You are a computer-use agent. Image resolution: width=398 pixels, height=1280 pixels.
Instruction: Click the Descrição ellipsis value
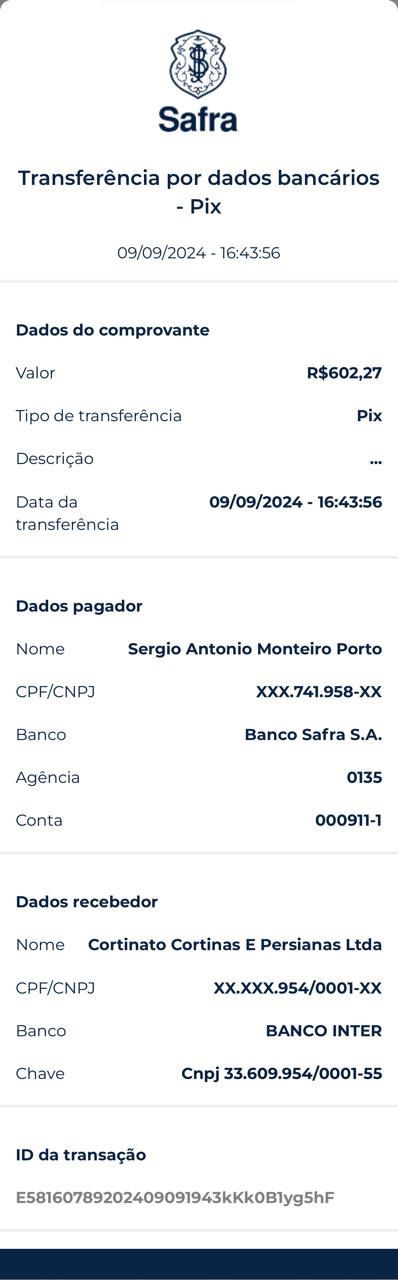pos(375,460)
